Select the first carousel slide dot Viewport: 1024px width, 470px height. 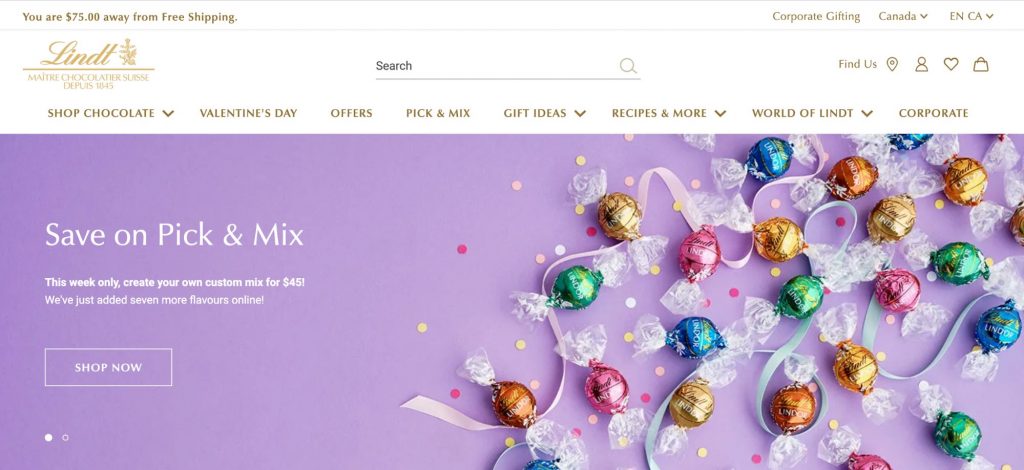click(x=48, y=437)
